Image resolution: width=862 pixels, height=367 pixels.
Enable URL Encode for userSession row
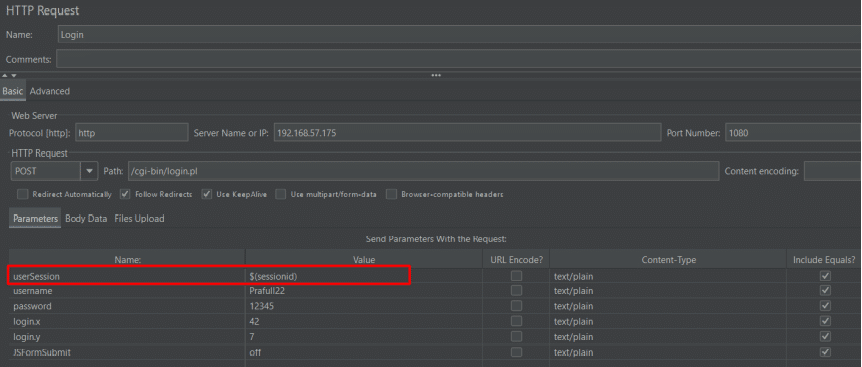point(516,276)
